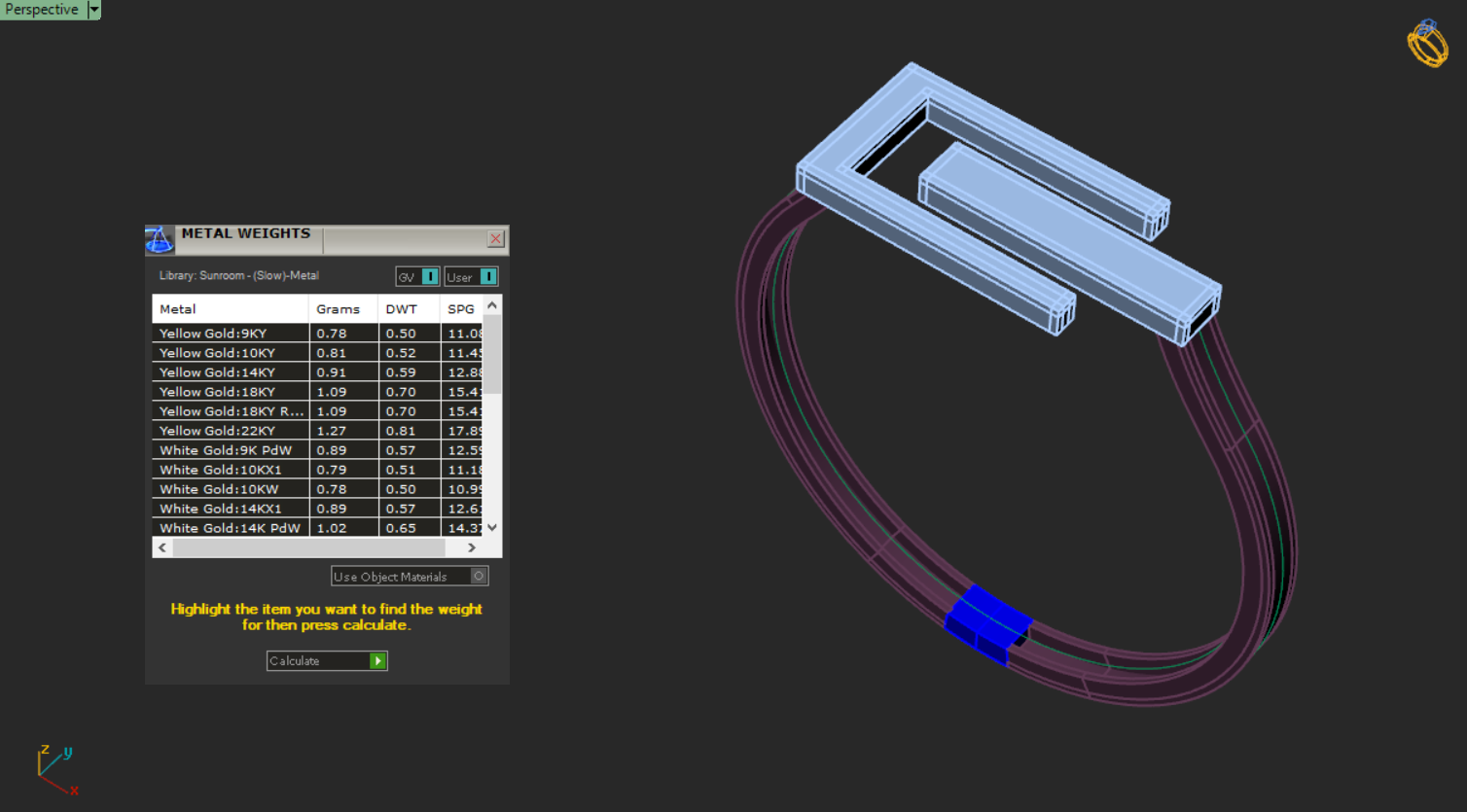Image resolution: width=1467 pixels, height=812 pixels.
Task: Click the Perspective viewport label
Action: (42, 10)
